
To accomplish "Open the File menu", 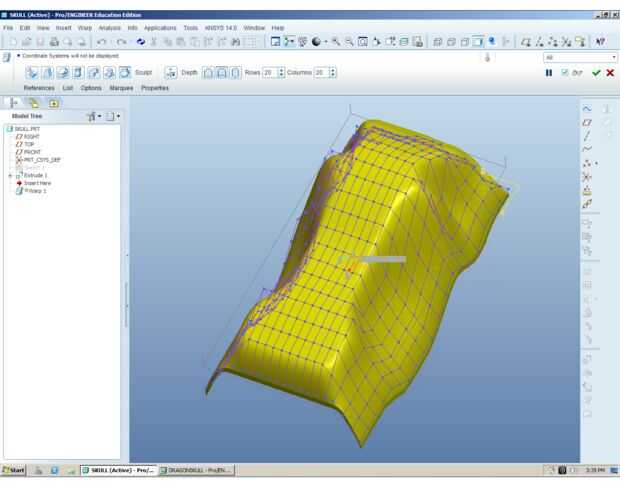I will tap(8, 28).
